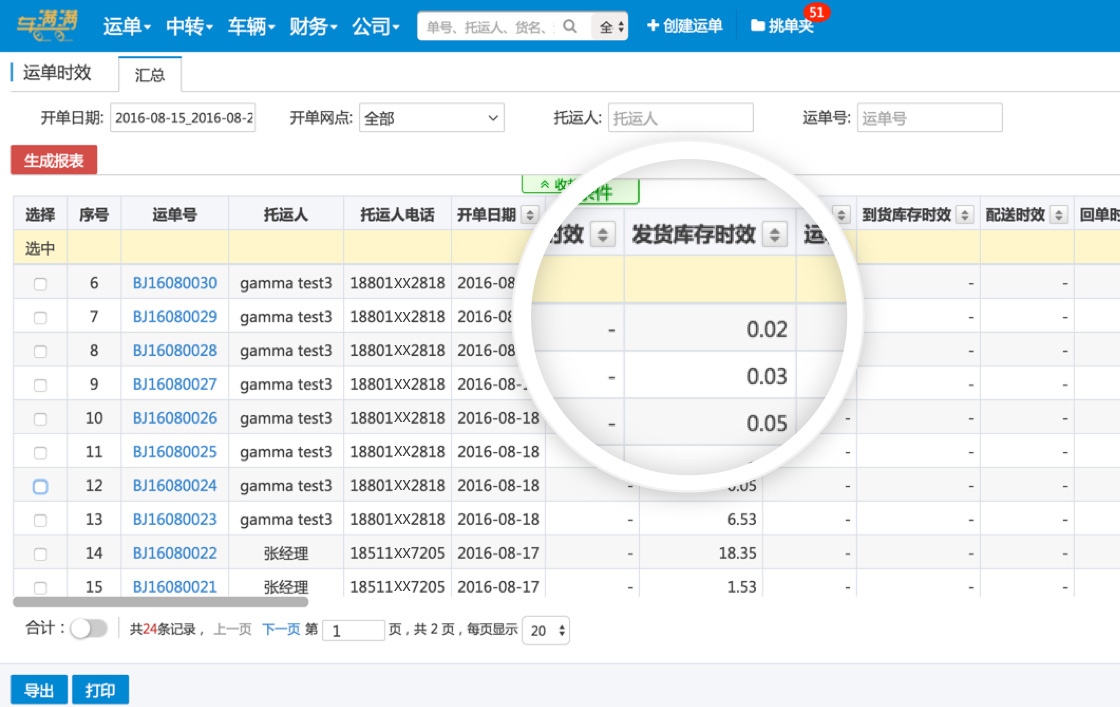This screenshot has width=1120, height=707.
Task: Click the 生成报表 button
Action: (54, 161)
